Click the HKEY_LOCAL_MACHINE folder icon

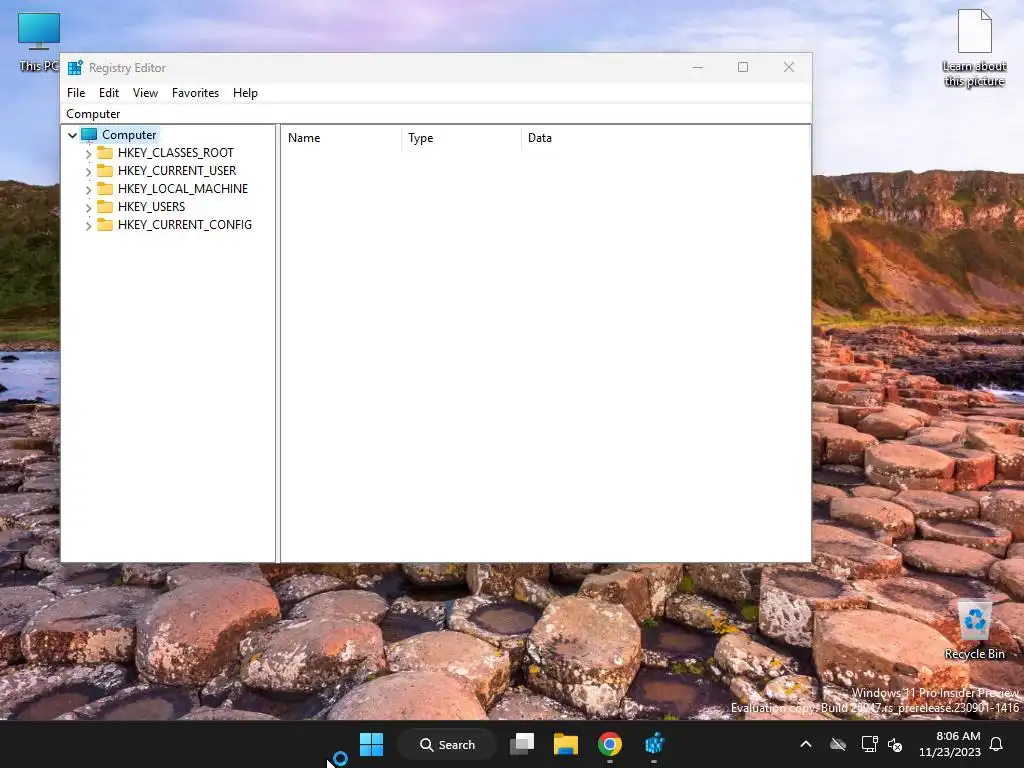coord(104,189)
